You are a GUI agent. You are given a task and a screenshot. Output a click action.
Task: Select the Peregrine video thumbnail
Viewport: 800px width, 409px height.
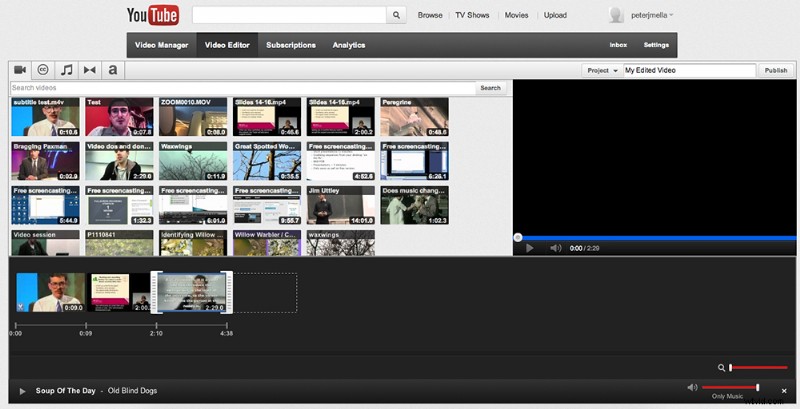(414, 117)
